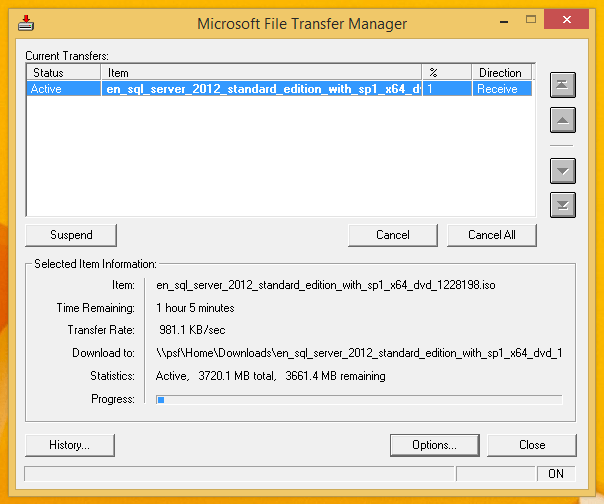
Task: Click the \\psf\Home\Downloads download path
Action: coord(359,353)
